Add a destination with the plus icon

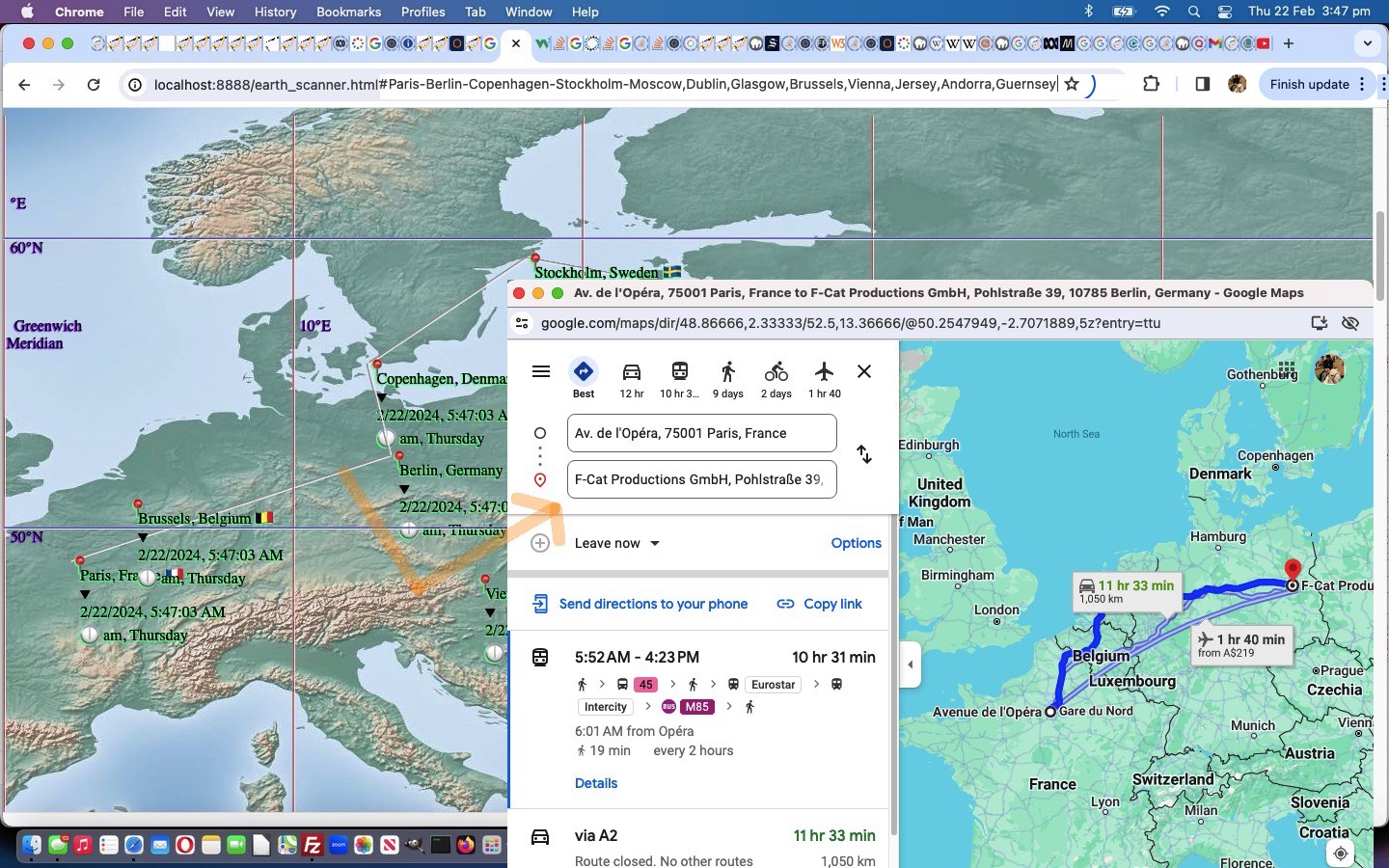pyautogui.click(x=540, y=543)
